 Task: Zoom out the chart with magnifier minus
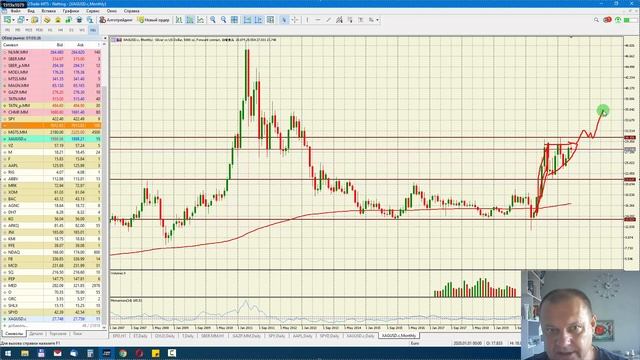(x=223, y=20)
